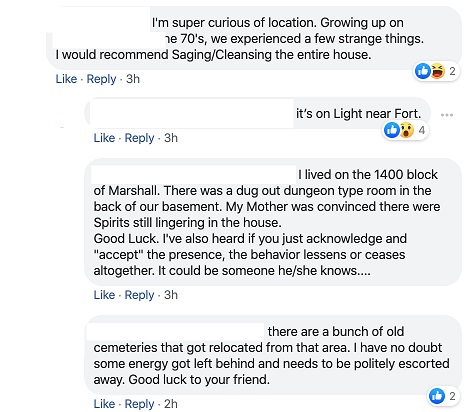Click thumbs-up reaction on Light near Fort reply
The image size is (465, 412).
[392, 130]
